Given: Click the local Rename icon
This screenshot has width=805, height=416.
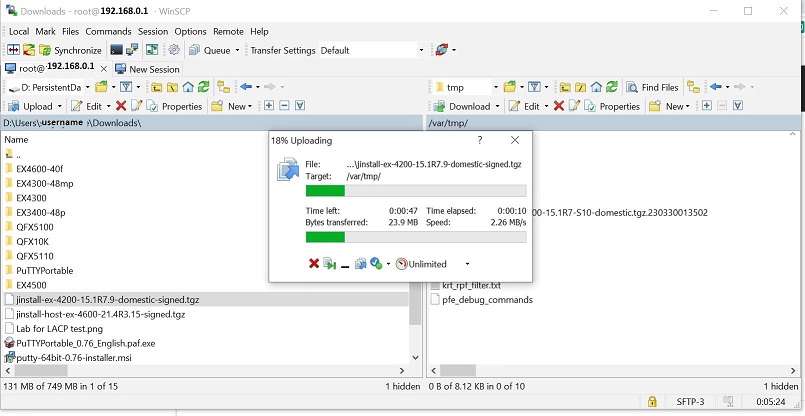Looking at the screenshot, I should point(136,106).
